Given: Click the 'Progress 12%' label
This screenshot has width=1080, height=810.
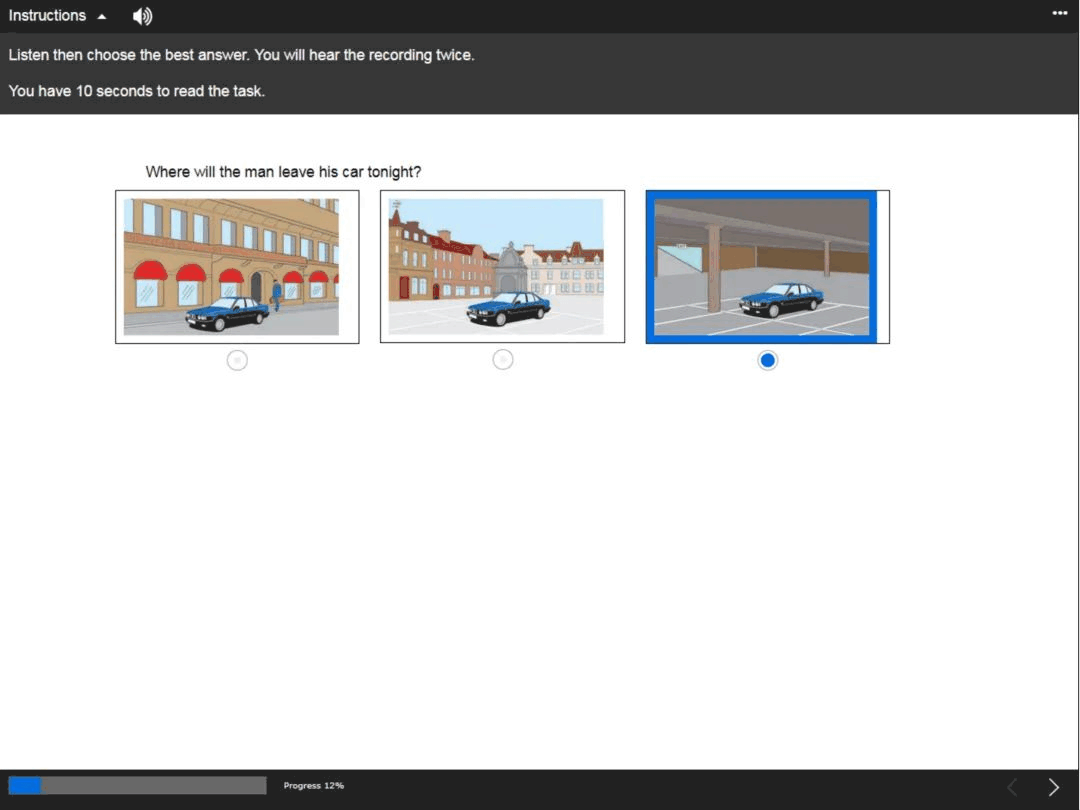Looking at the screenshot, I should pyautogui.click(x=313, y=785).
